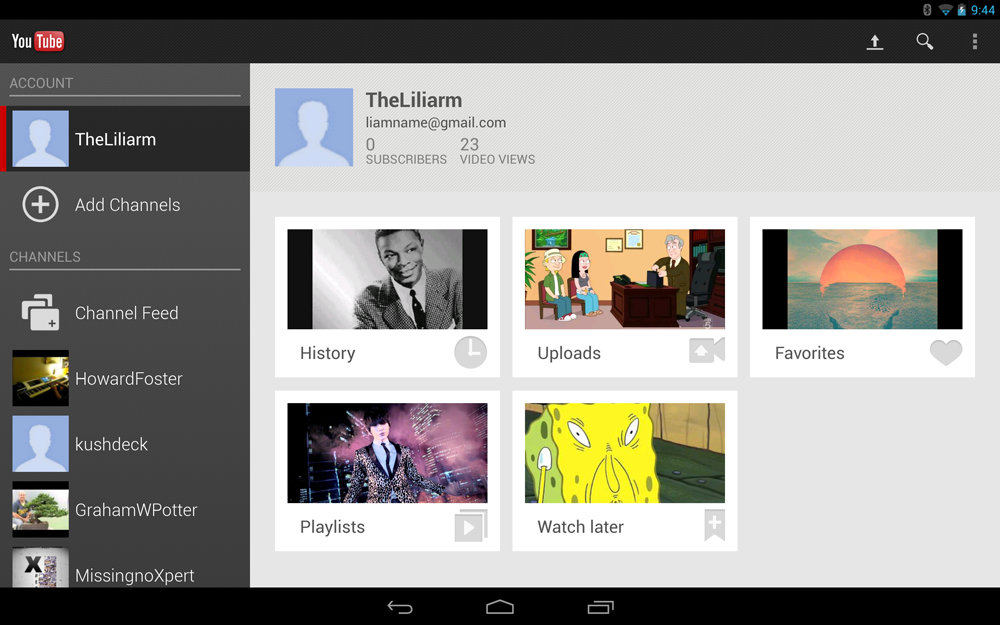Open TheLiliarm profile avatar thumbnail
This screenshot has height=625, width=1000.
point(313,127)
